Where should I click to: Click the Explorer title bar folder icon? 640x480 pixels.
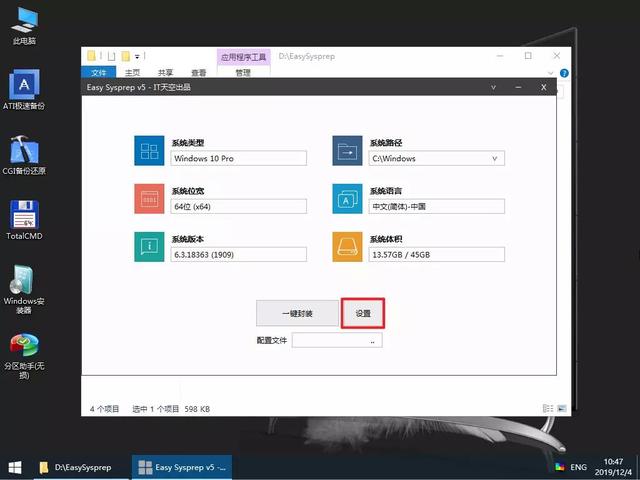tap(91, 56)
